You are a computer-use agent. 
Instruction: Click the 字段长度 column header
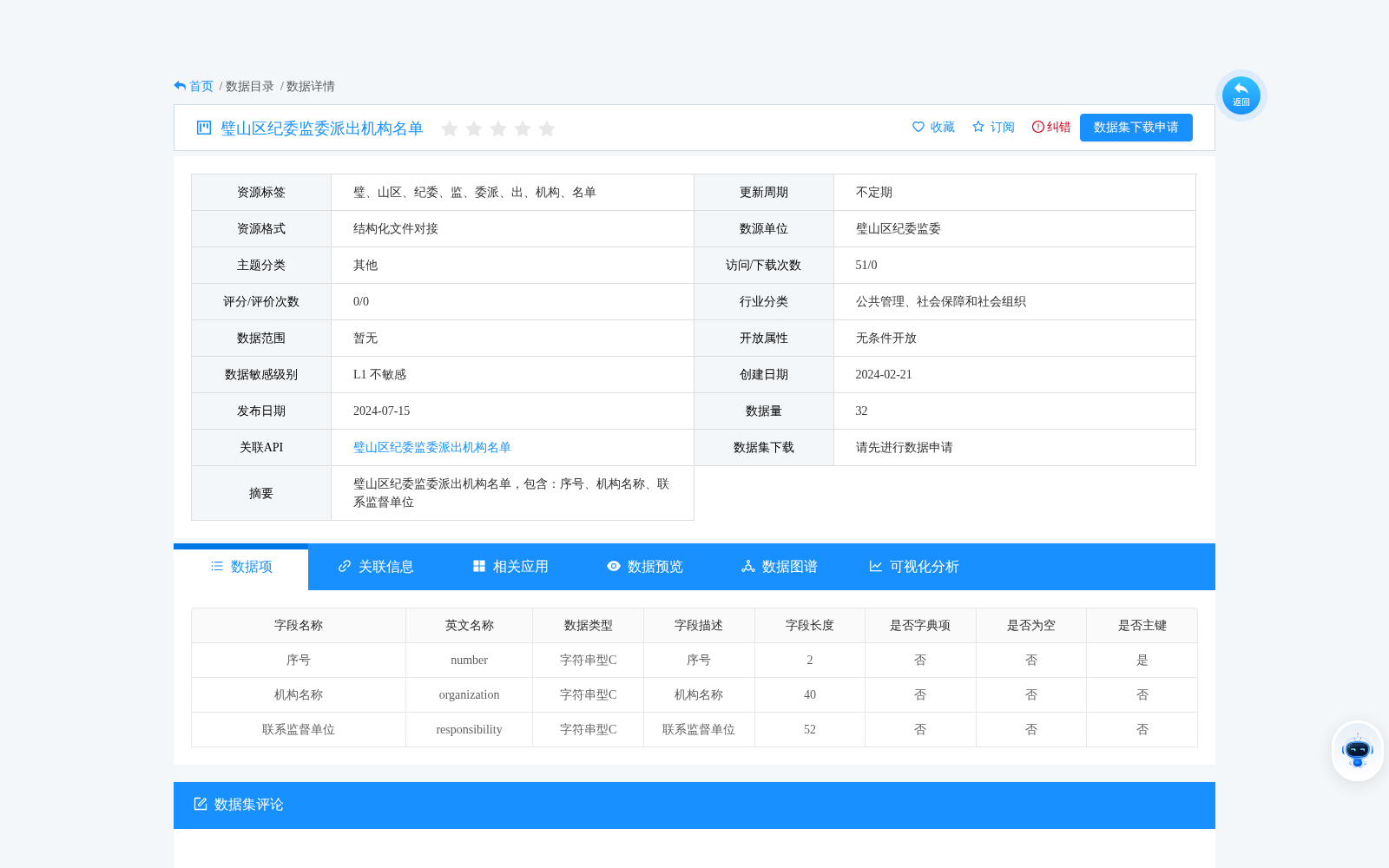(x=810, y=625)
